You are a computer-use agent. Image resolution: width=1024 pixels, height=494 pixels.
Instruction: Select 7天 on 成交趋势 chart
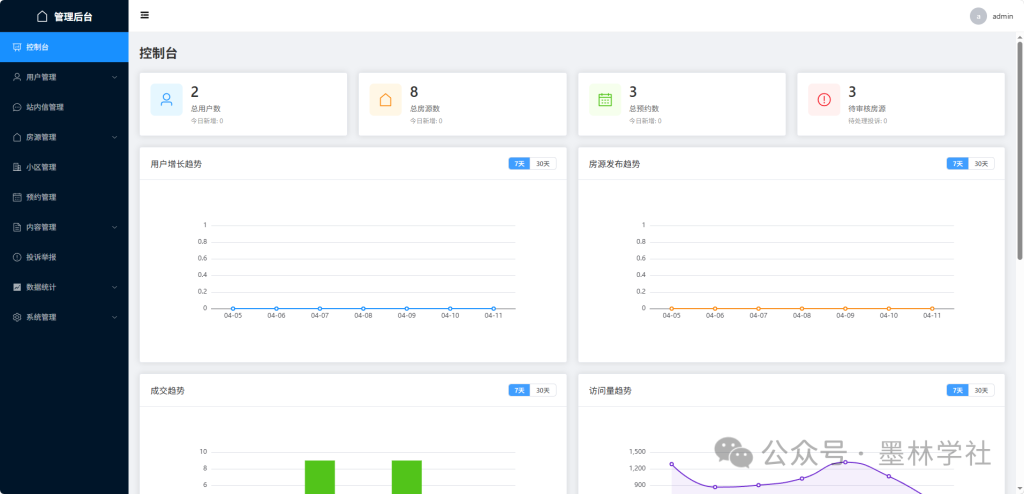[x=518, y=390]
